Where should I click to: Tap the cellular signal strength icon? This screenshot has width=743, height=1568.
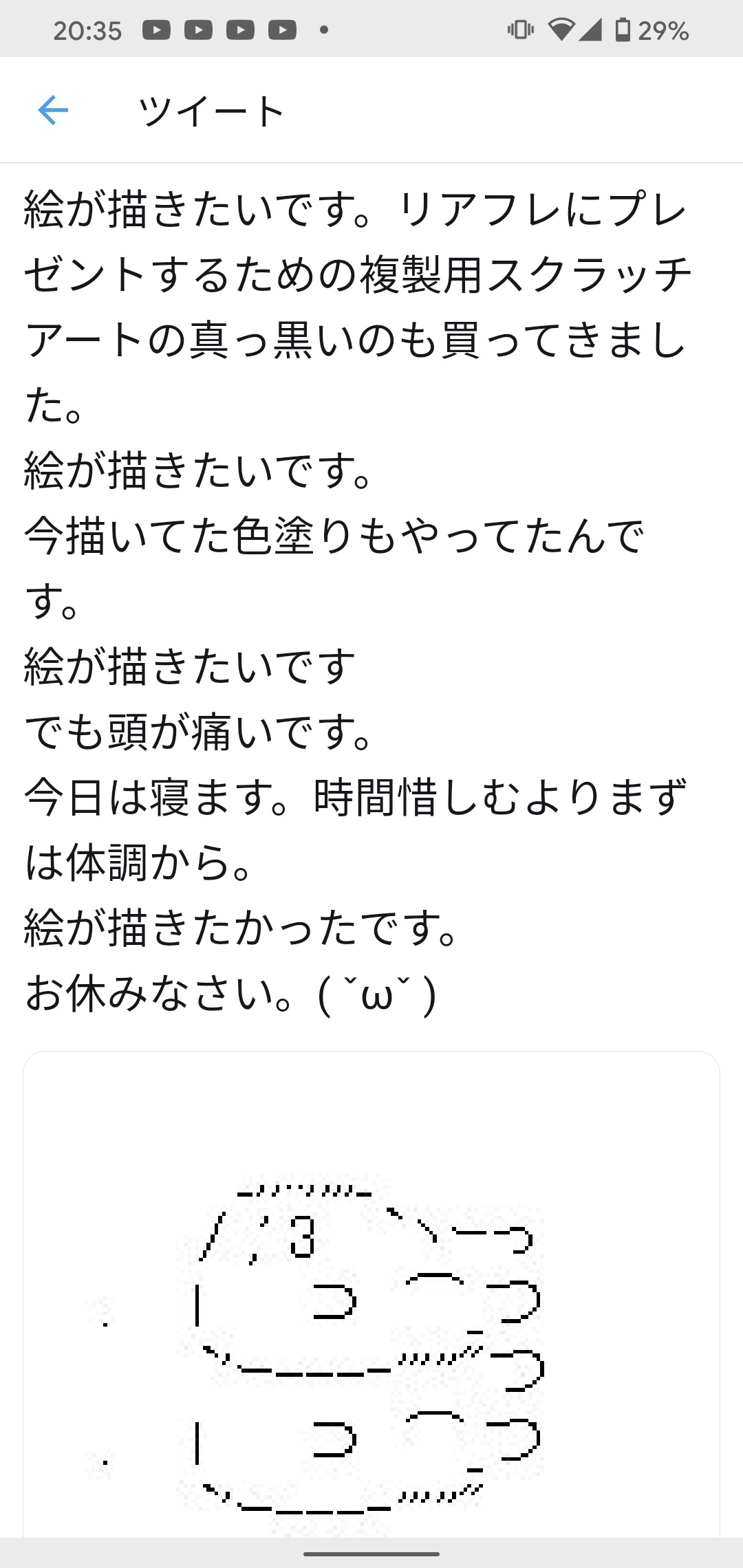click(590, 30)
